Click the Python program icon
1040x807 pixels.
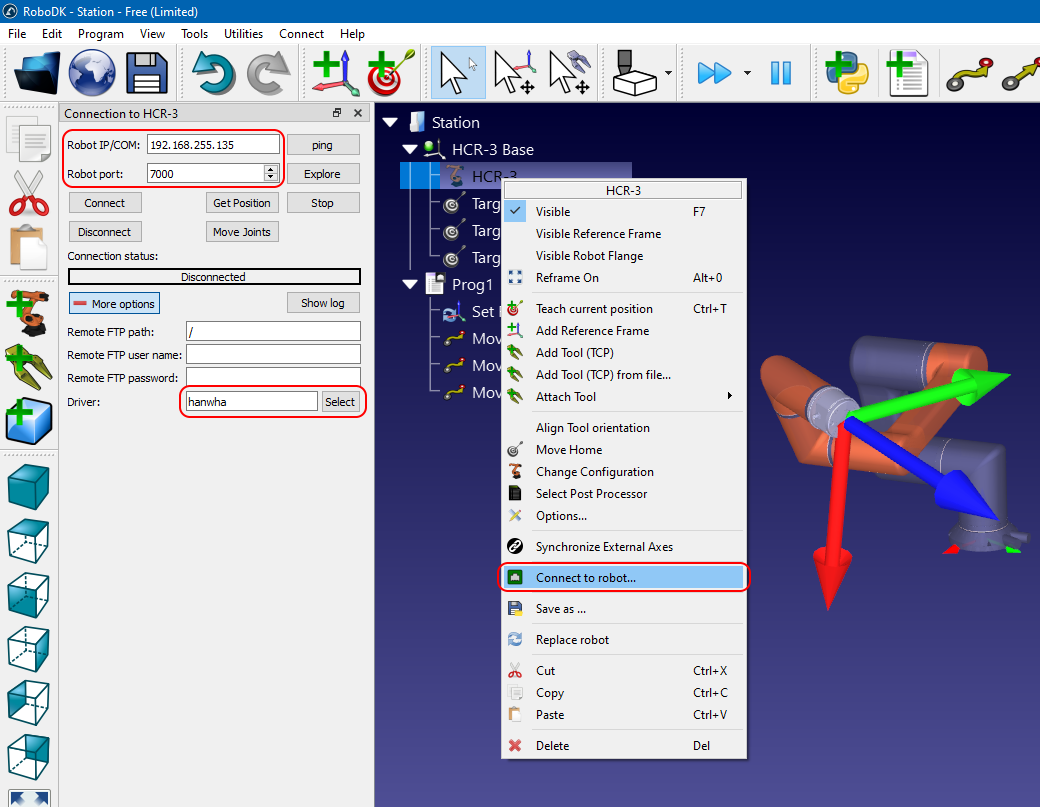(846, 73)
